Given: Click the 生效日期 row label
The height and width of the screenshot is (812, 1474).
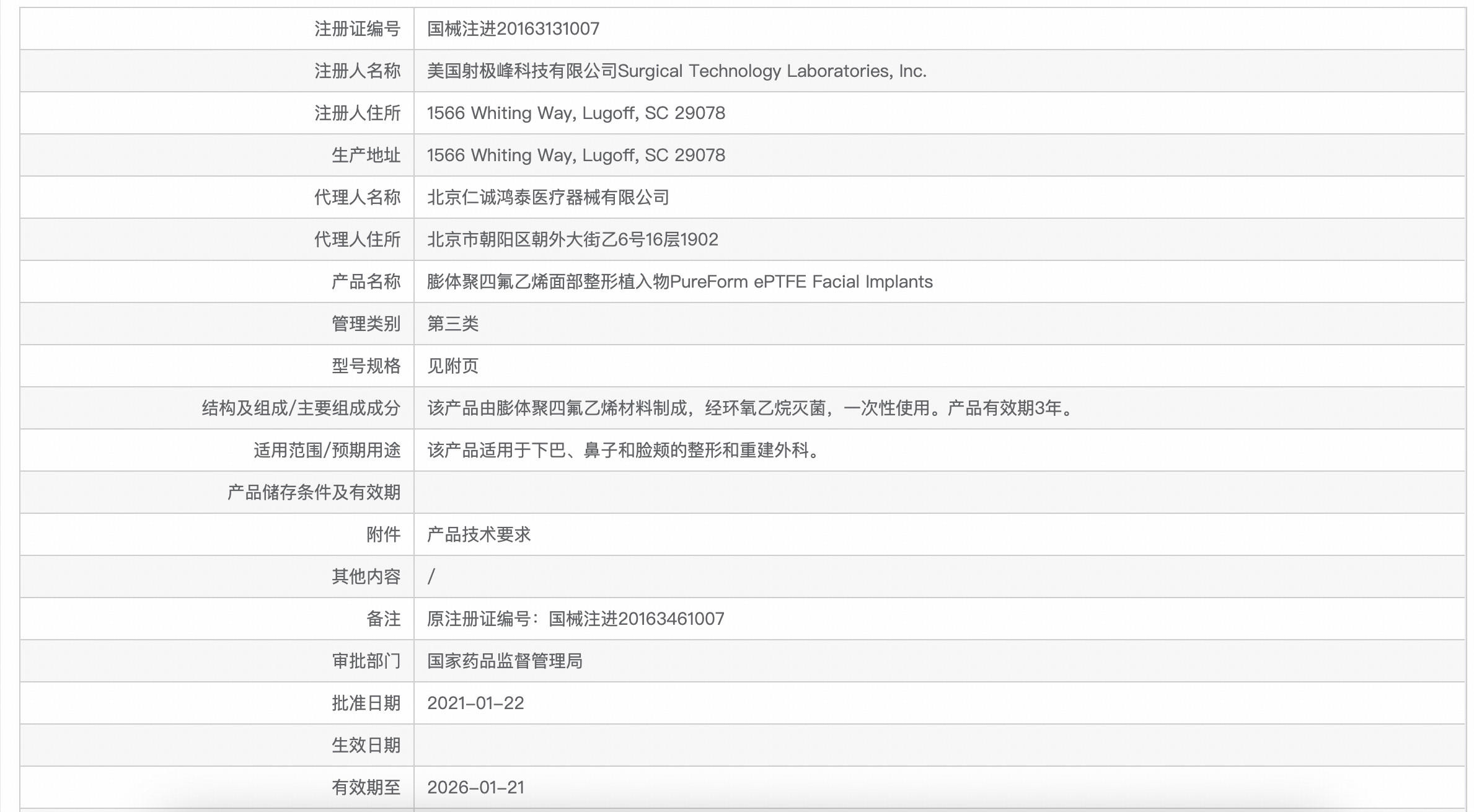Looking at the screenshot, I should [366, 745].
